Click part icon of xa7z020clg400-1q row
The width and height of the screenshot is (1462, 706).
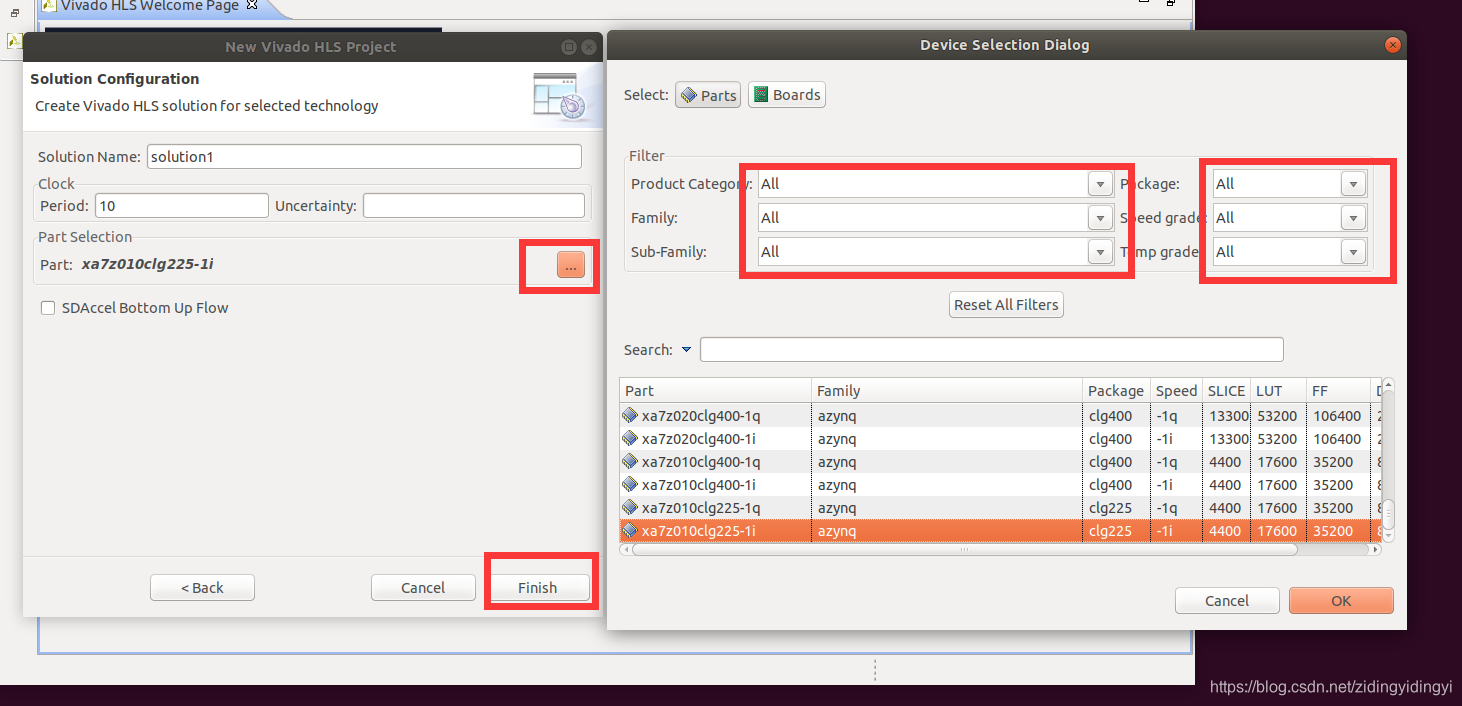(630, 415)
